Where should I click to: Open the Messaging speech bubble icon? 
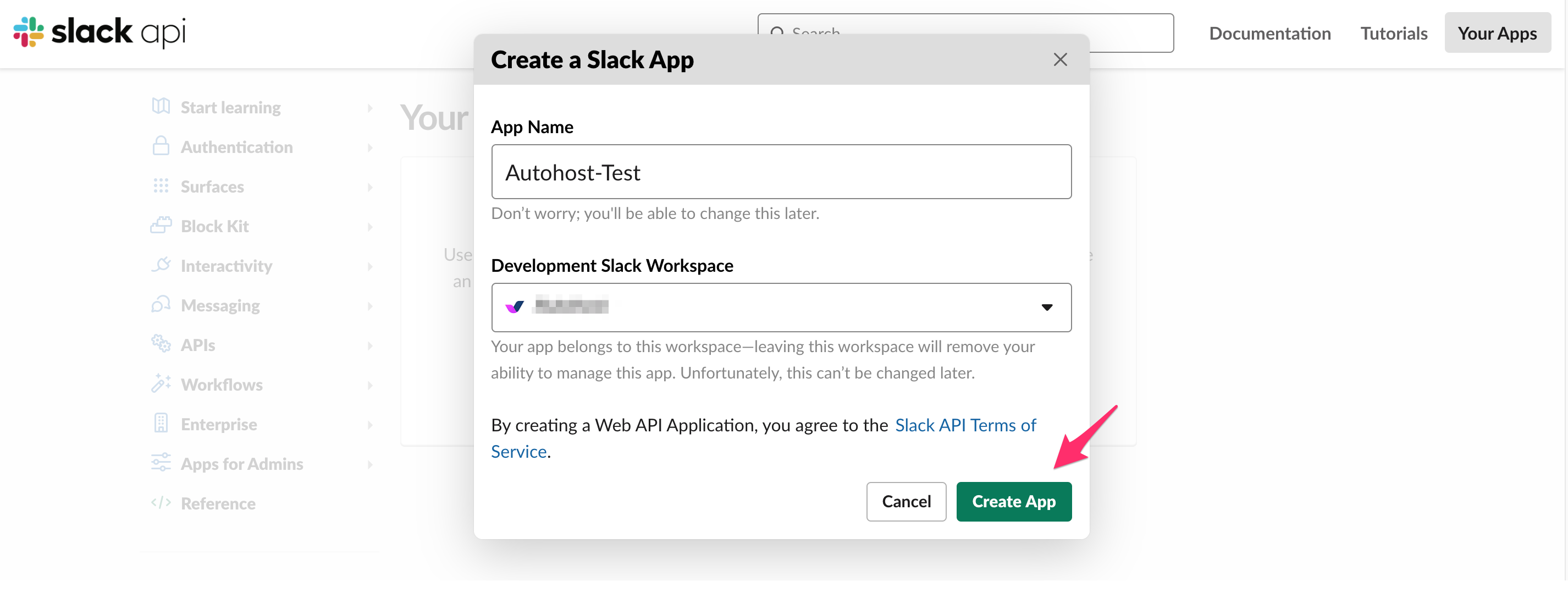pos(161,305)
